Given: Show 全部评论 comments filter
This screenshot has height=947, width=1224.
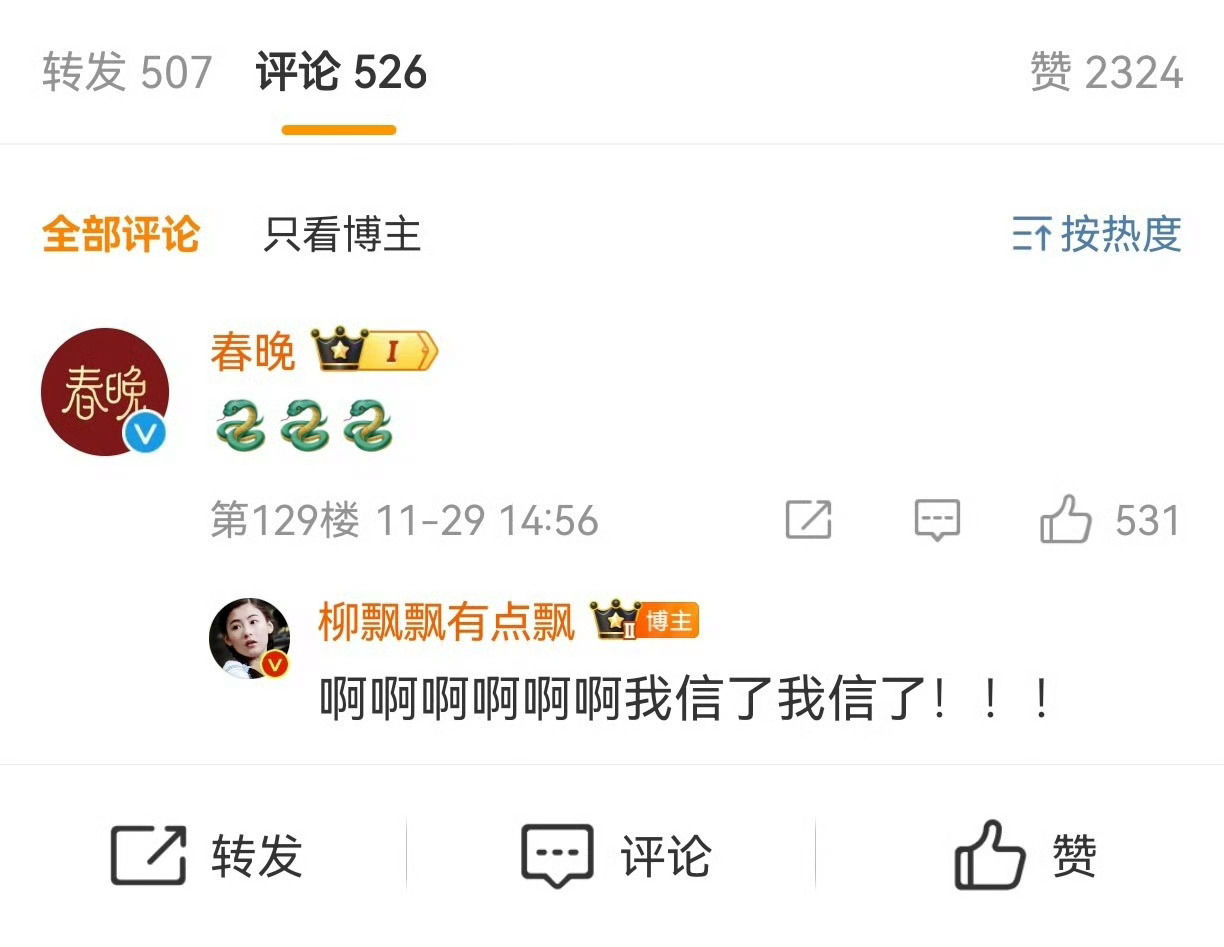Looking at the screenshot, I should 121,235.
